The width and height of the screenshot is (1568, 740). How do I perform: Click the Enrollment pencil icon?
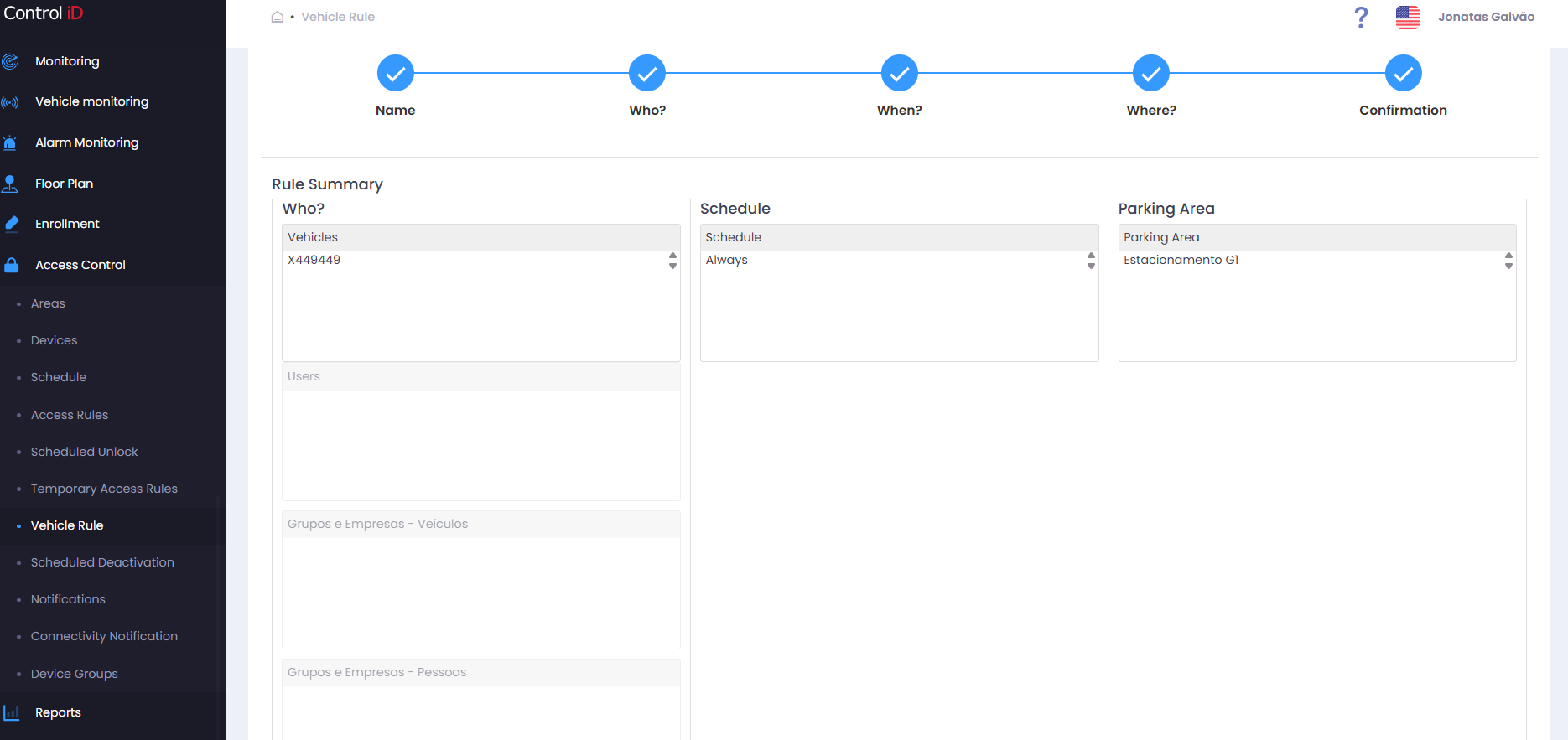[12, 224]
